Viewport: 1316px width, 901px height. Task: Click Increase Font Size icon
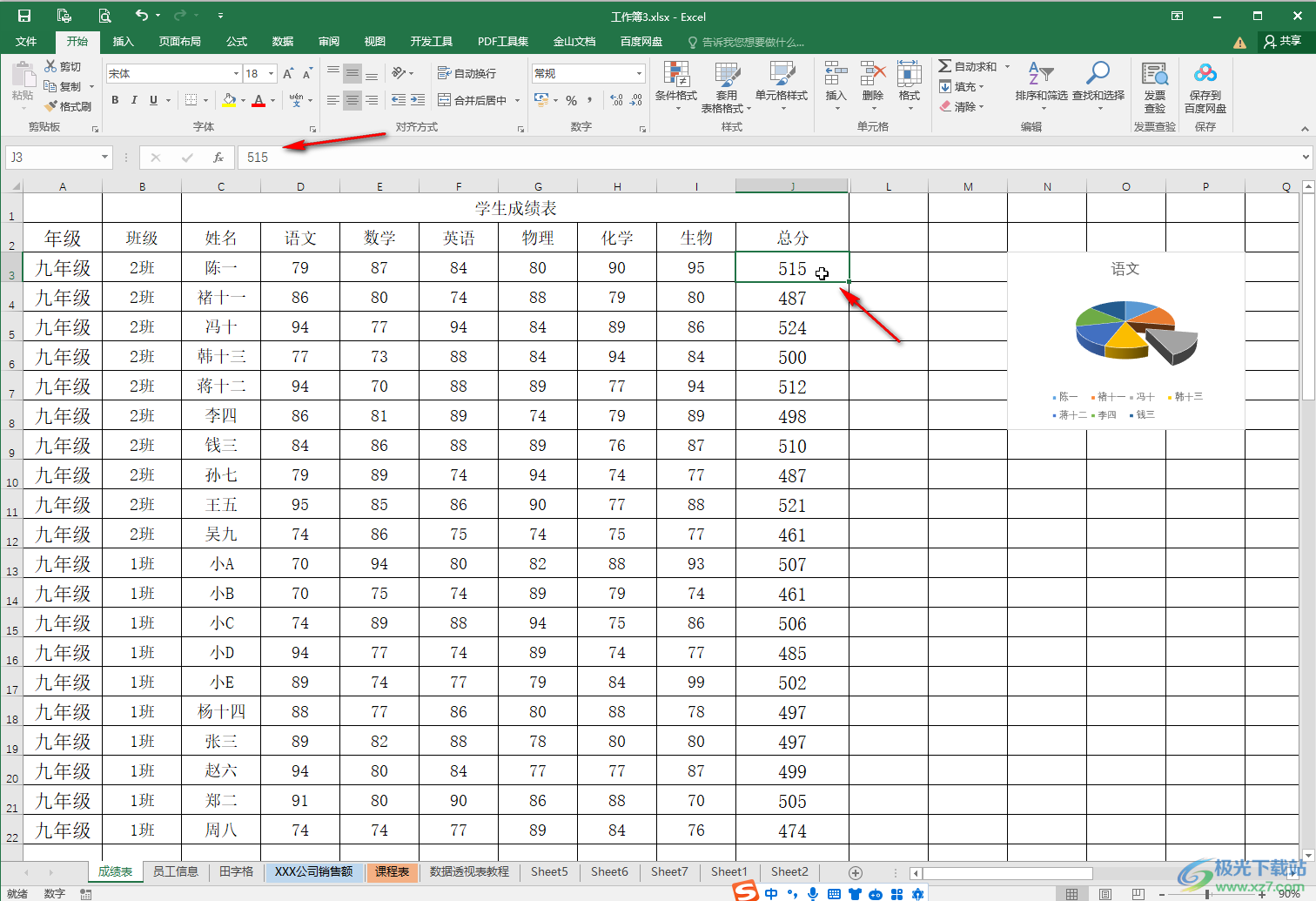(288, 74)
